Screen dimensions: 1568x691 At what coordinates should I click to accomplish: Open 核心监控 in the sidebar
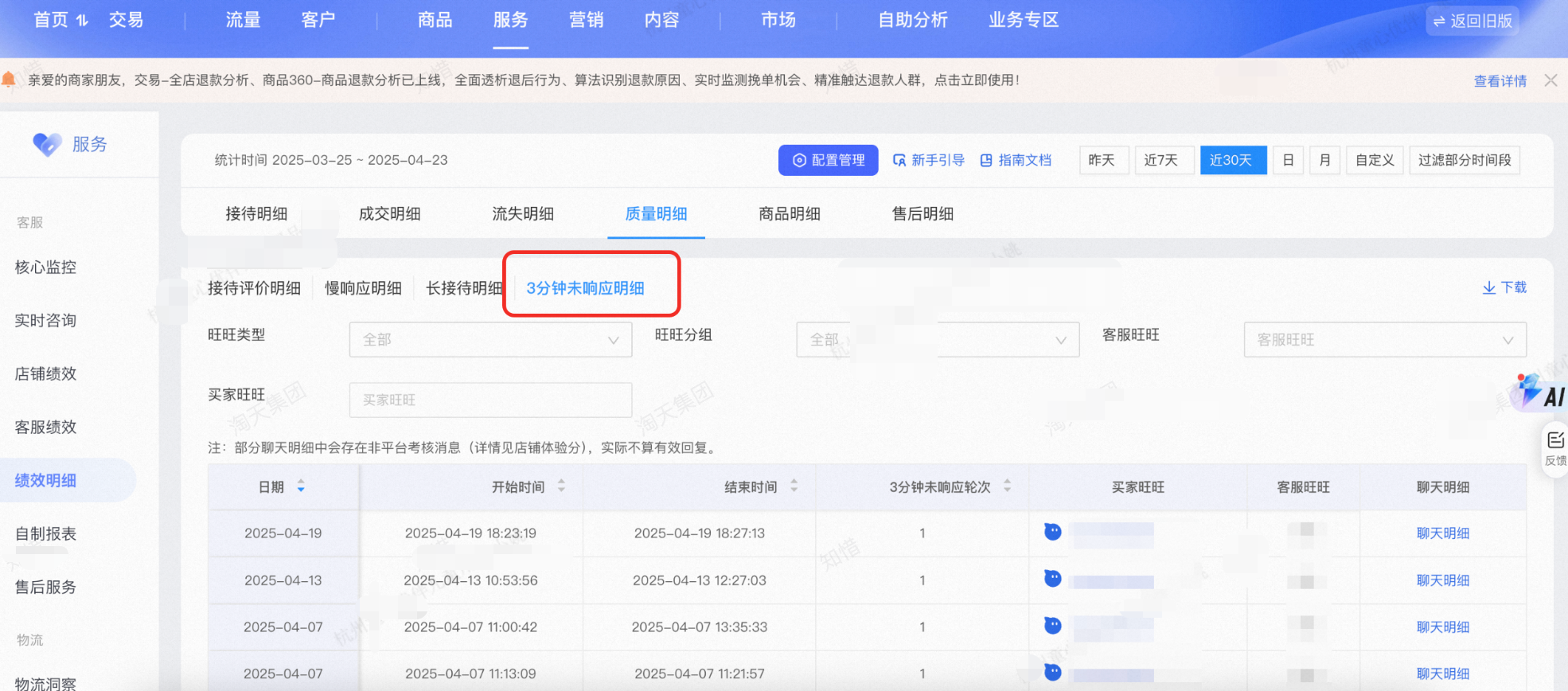[x=45, y=267]
